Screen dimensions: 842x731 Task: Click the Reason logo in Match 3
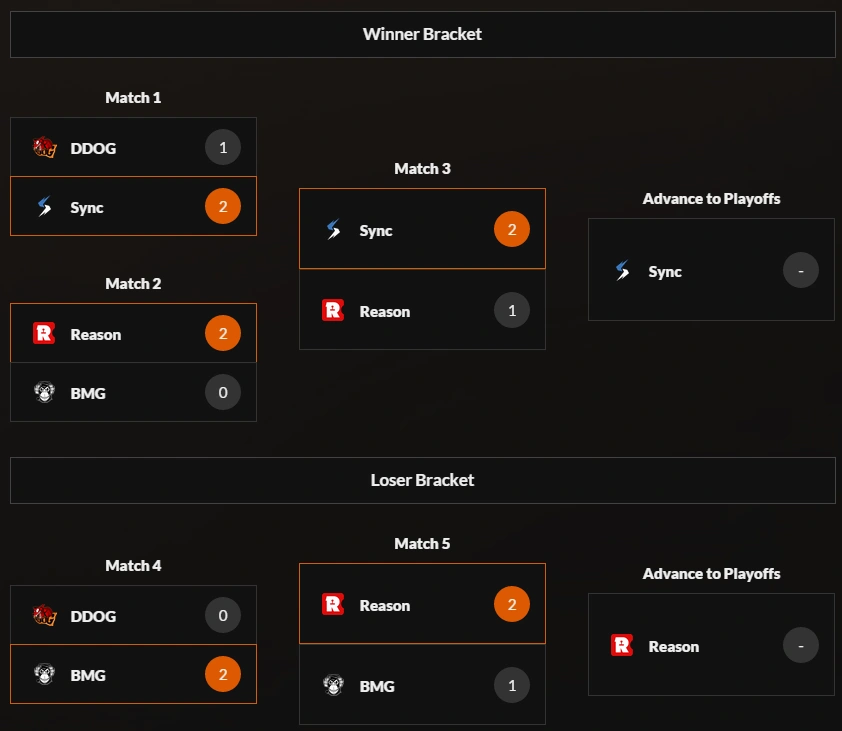tap(333, 311)
